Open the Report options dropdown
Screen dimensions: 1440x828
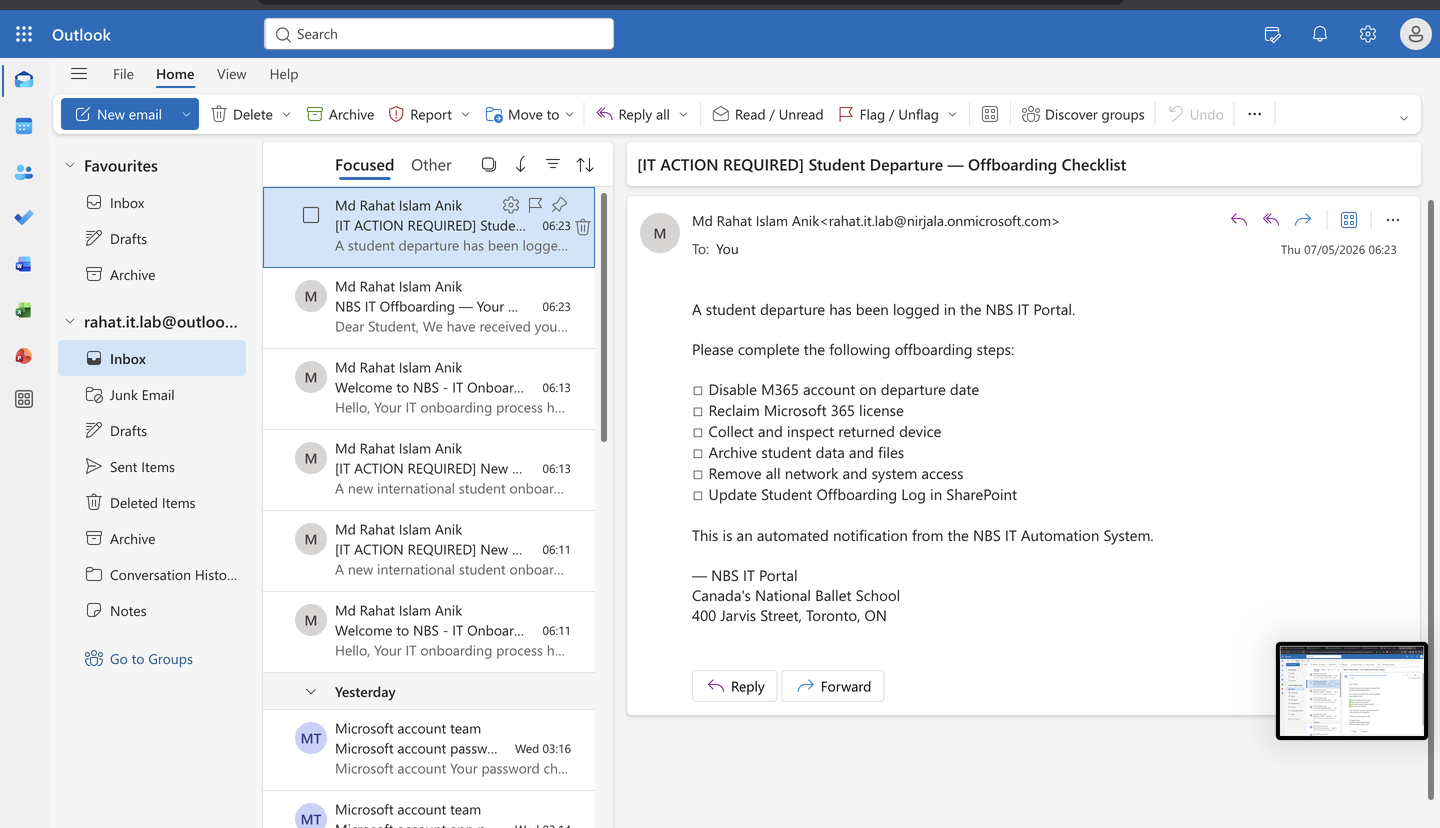(465, 114)
